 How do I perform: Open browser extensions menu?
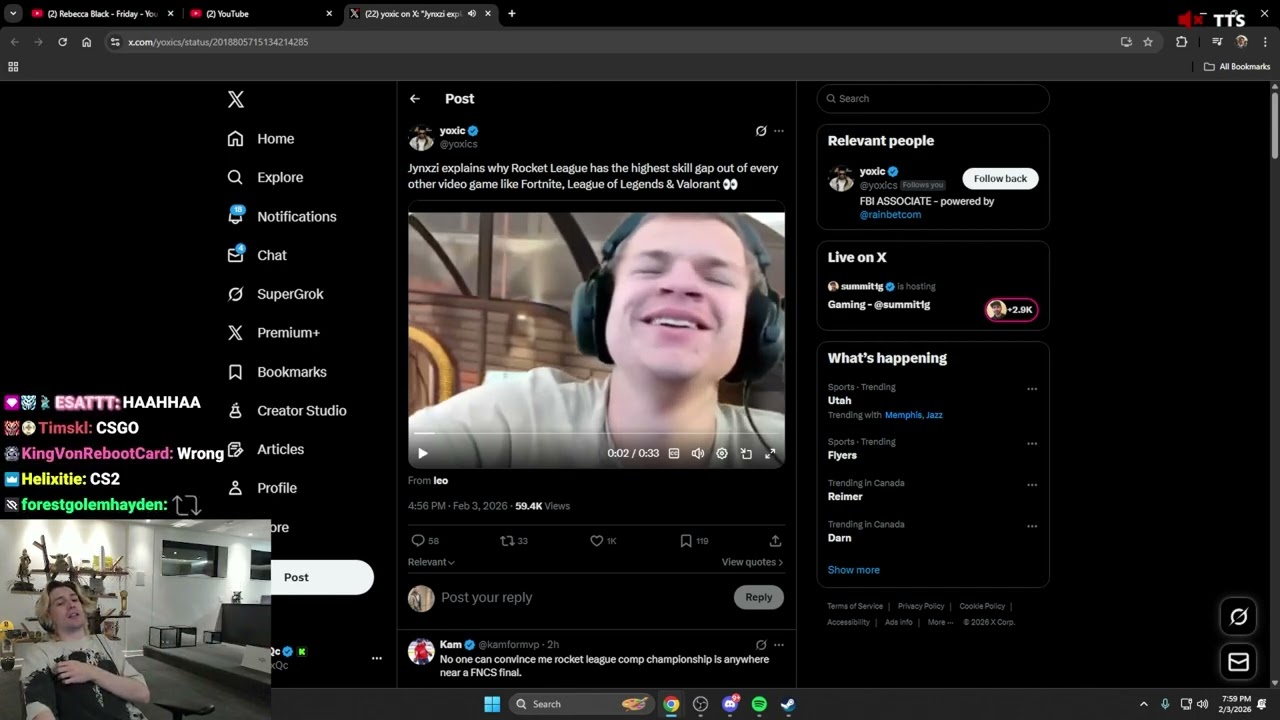[1181, 42]
